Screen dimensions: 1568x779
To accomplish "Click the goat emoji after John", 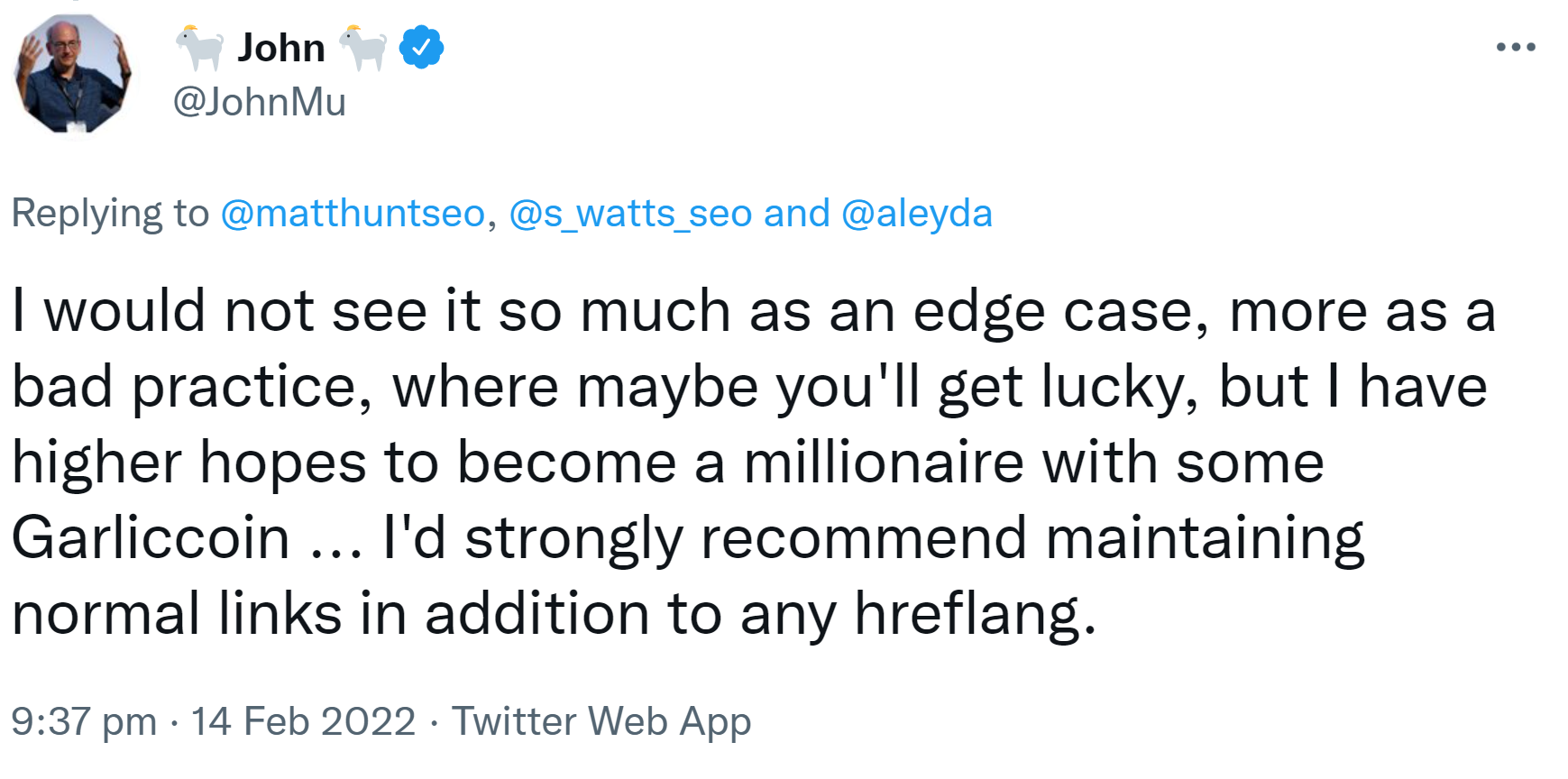I will (x=362, y=47).
